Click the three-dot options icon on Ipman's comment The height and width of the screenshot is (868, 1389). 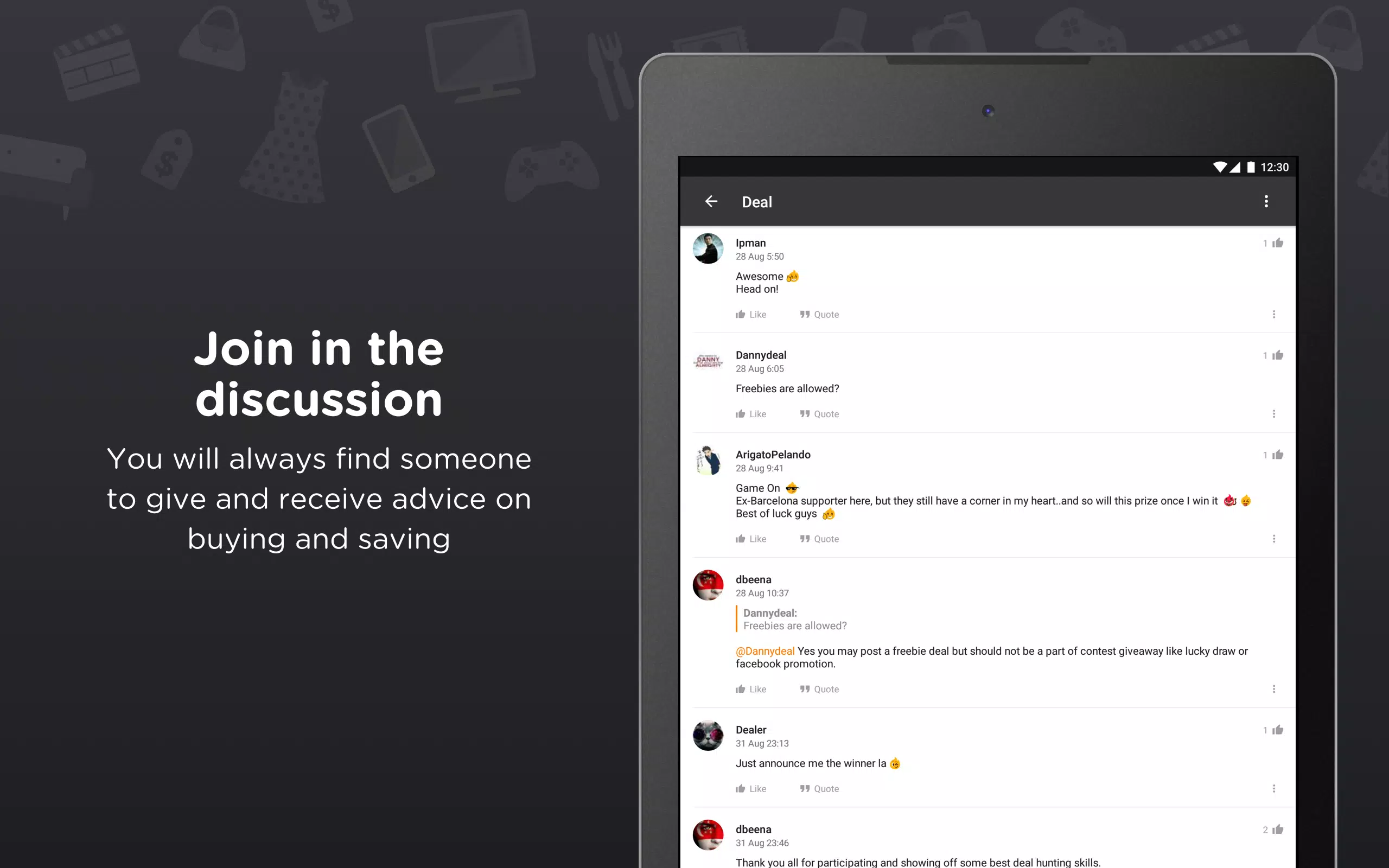pos(1274,314)
